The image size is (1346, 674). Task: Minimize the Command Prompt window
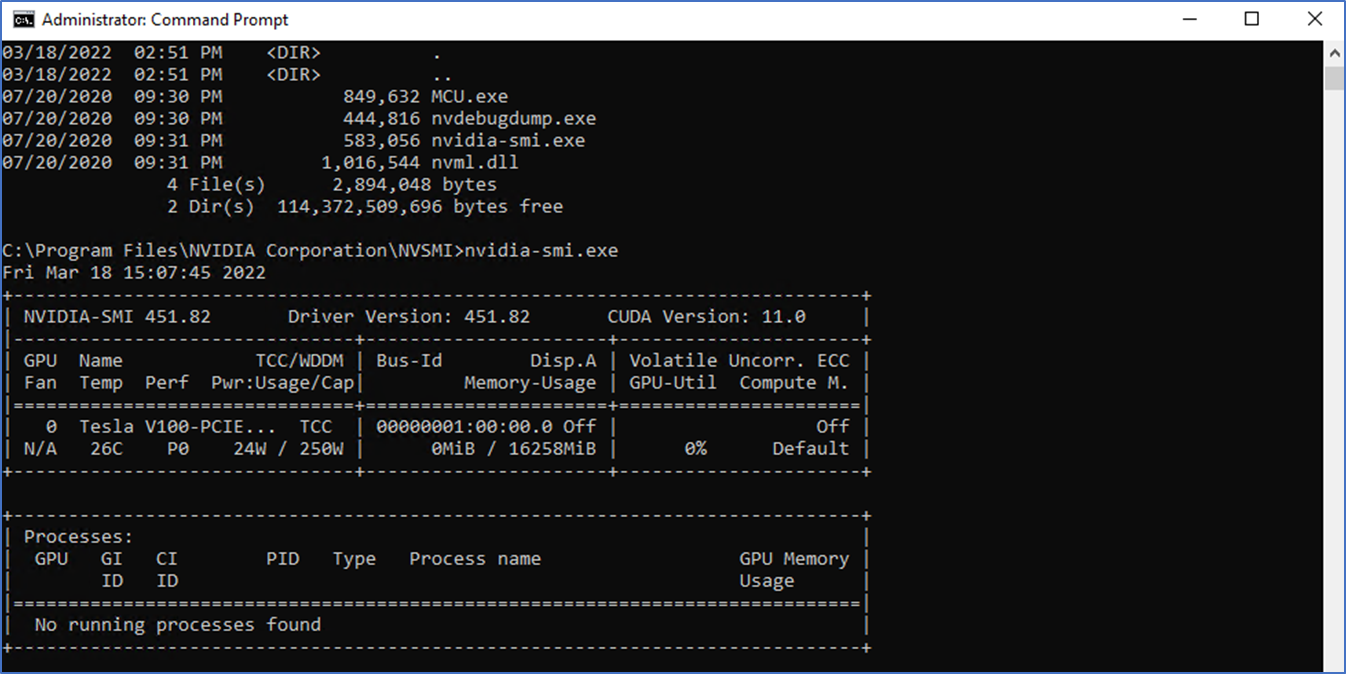(1189, 19)
